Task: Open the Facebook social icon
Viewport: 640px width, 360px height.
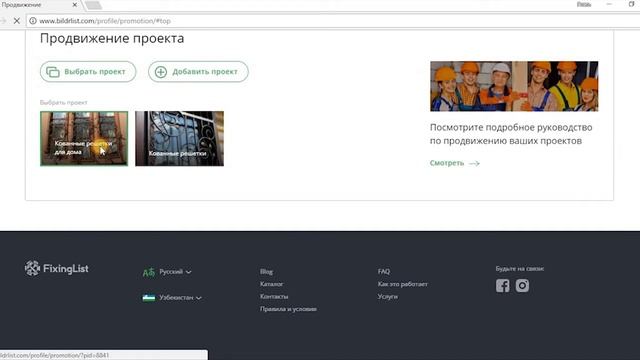Action: 502,286
